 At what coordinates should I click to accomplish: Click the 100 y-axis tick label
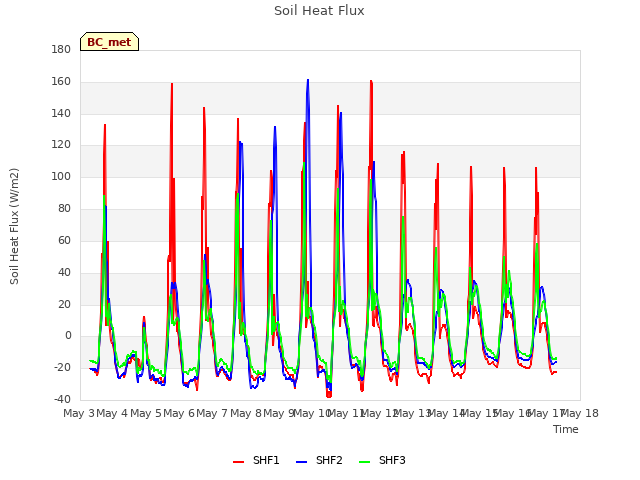(61, 176)
